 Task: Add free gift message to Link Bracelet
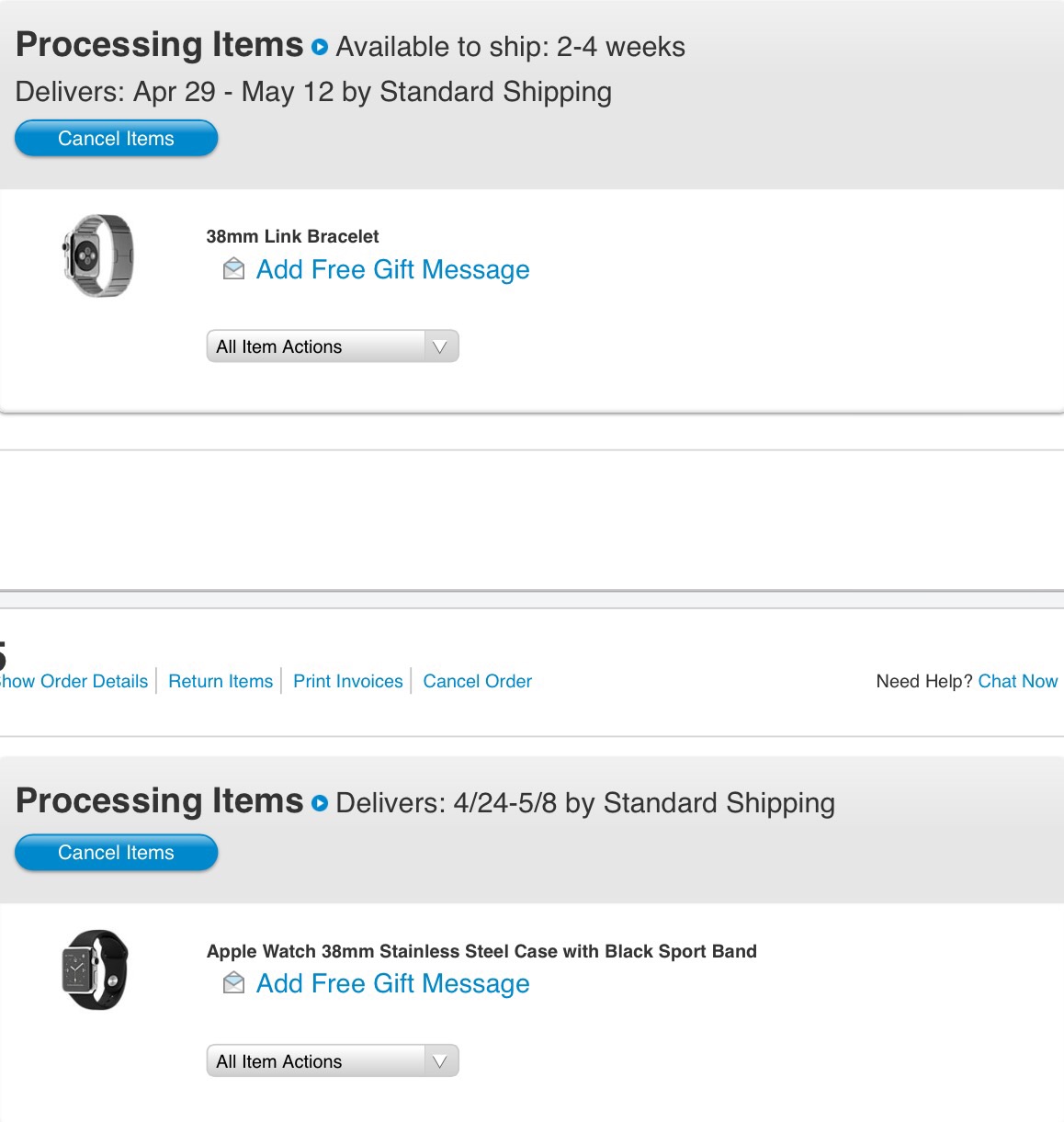[x=392, y=269]
